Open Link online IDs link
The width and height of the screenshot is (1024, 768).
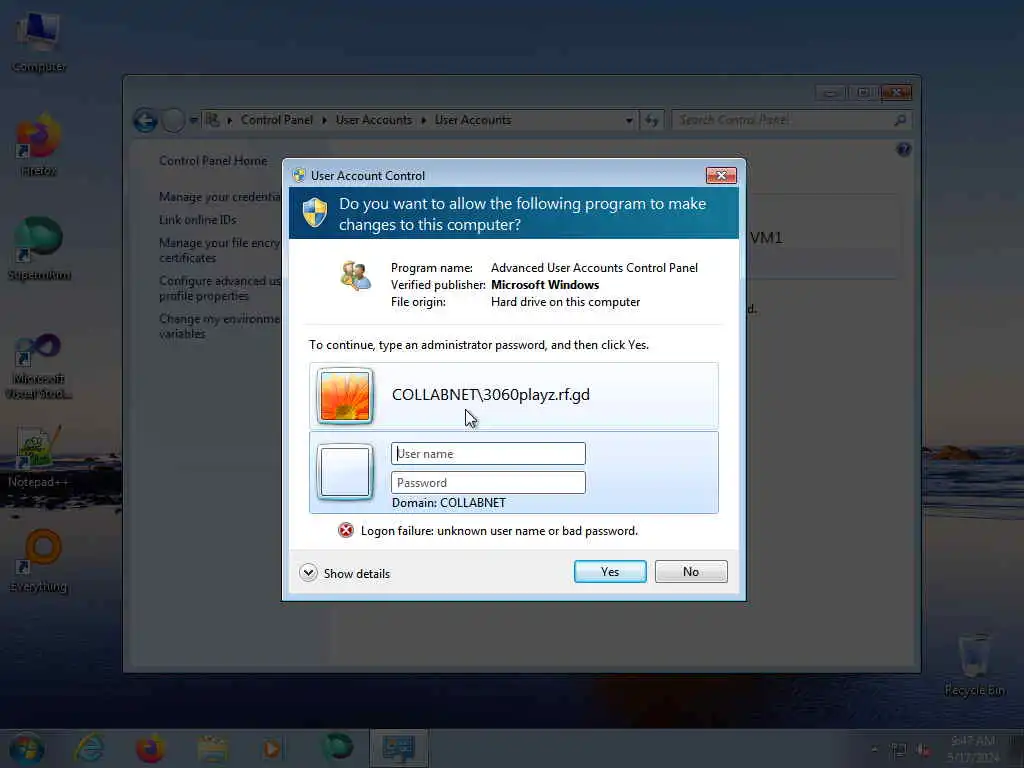pyautogui.click(x=197, y=219)
